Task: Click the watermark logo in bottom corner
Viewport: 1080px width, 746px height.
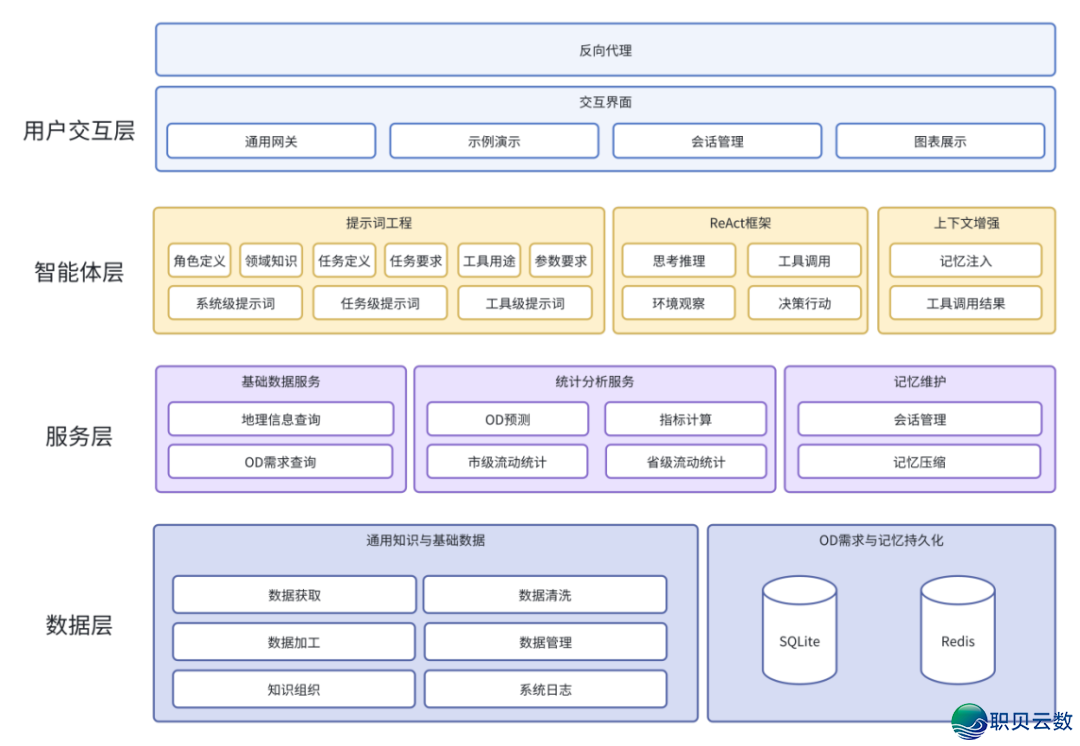Action: point(1010,720)
